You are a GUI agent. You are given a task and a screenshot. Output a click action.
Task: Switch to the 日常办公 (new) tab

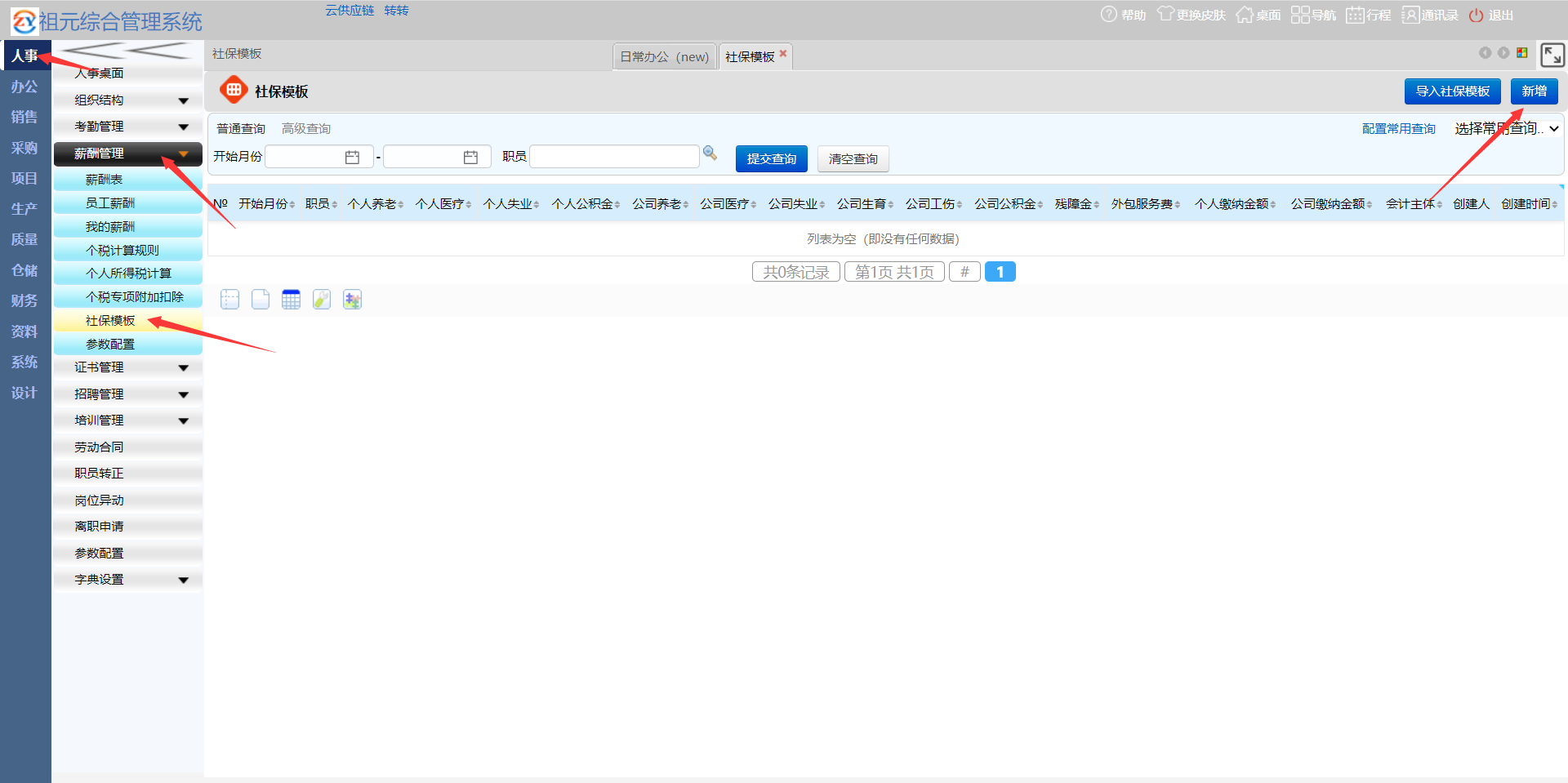[x=664, y=56]
